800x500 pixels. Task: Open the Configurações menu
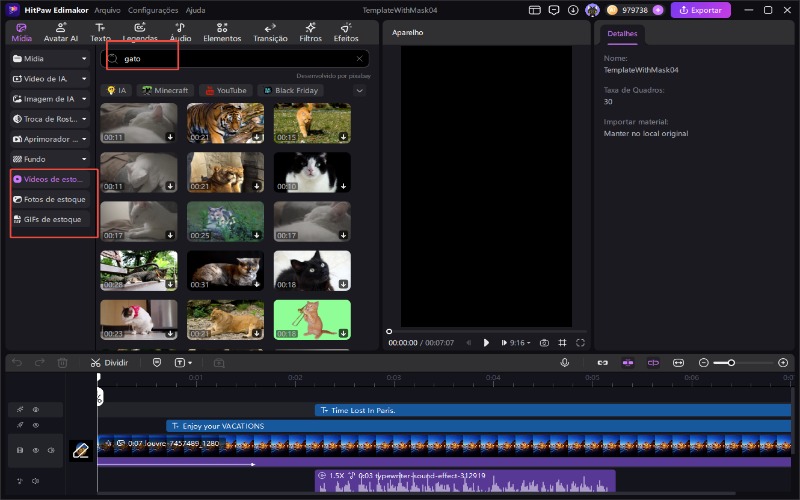pyautogui.click(x=153, y=10)
